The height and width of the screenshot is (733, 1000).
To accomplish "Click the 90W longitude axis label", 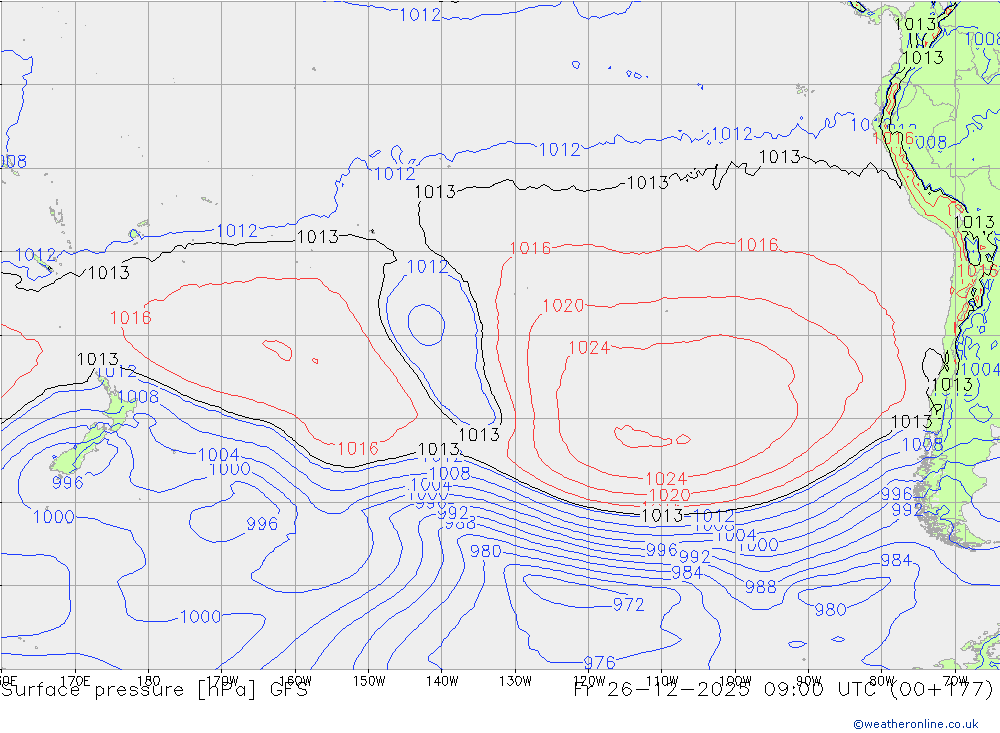I will coord(809,681).
